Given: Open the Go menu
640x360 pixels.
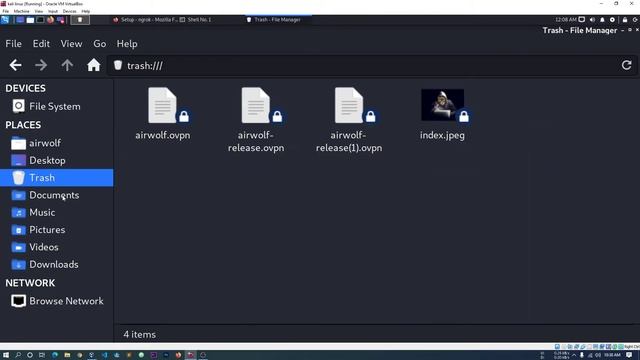Looking at the screenshot, I should pos(100,44).
